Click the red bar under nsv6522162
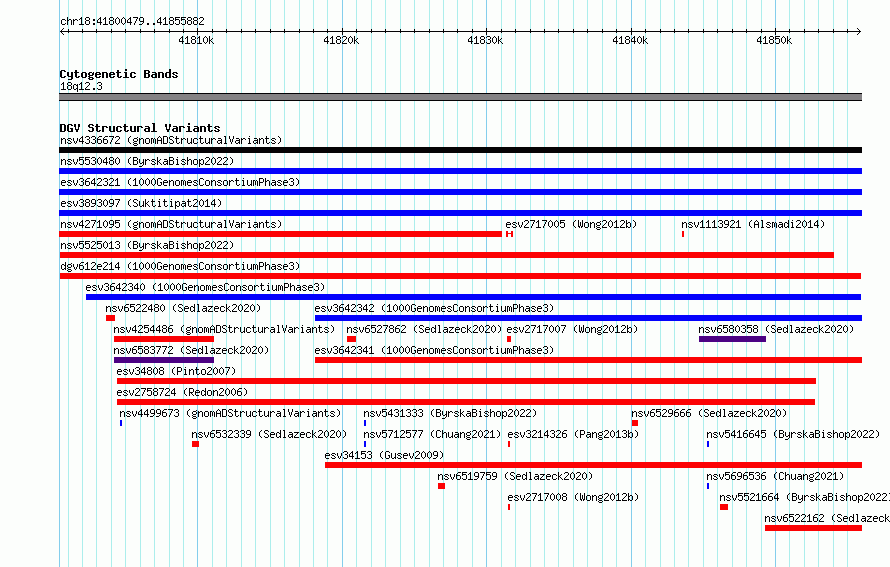Screen dimensions: 890x567 813,528
